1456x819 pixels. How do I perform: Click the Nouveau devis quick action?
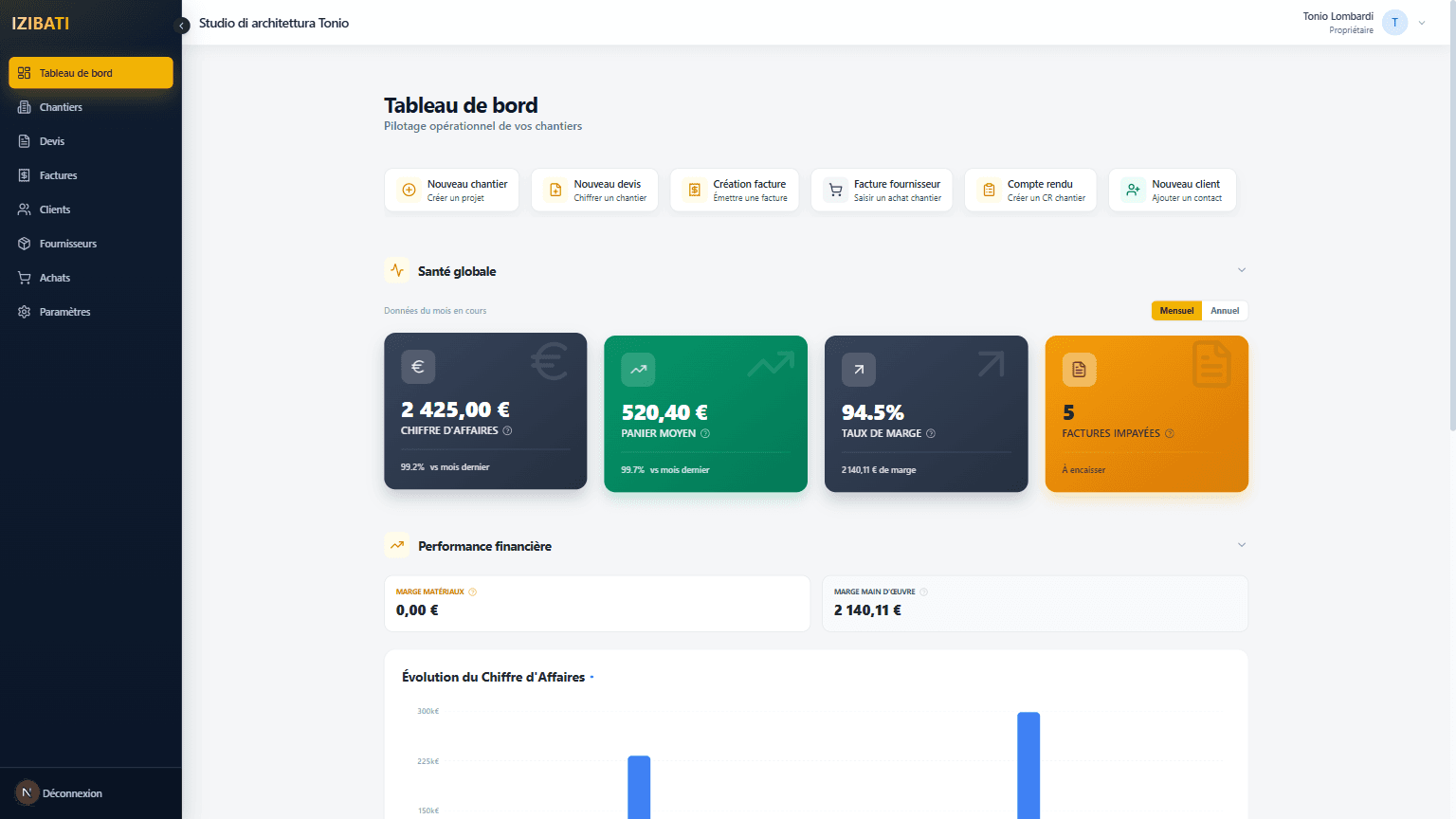(x=594, y=191)
